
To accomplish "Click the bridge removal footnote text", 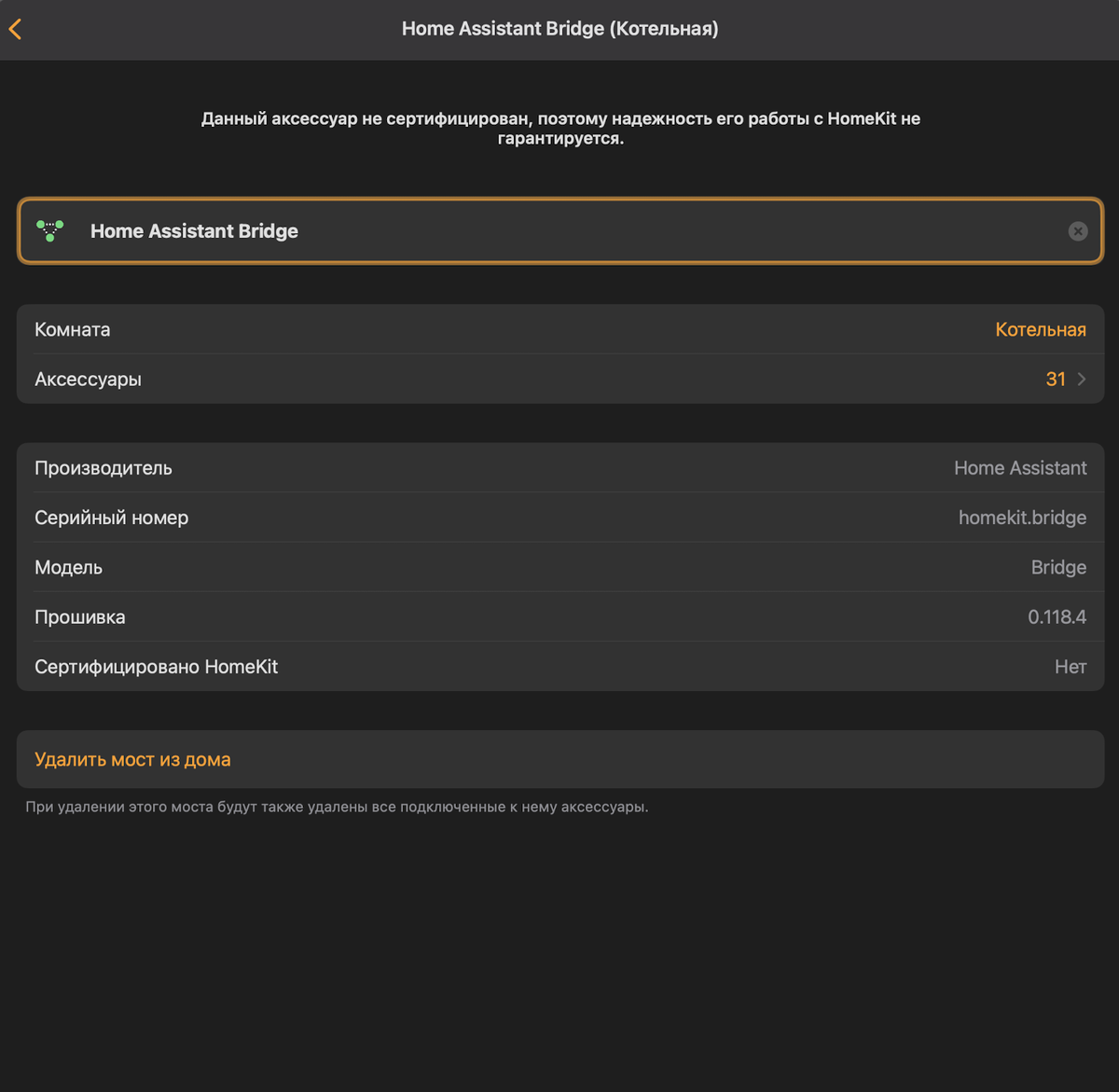I will click(x=337, y=807).
